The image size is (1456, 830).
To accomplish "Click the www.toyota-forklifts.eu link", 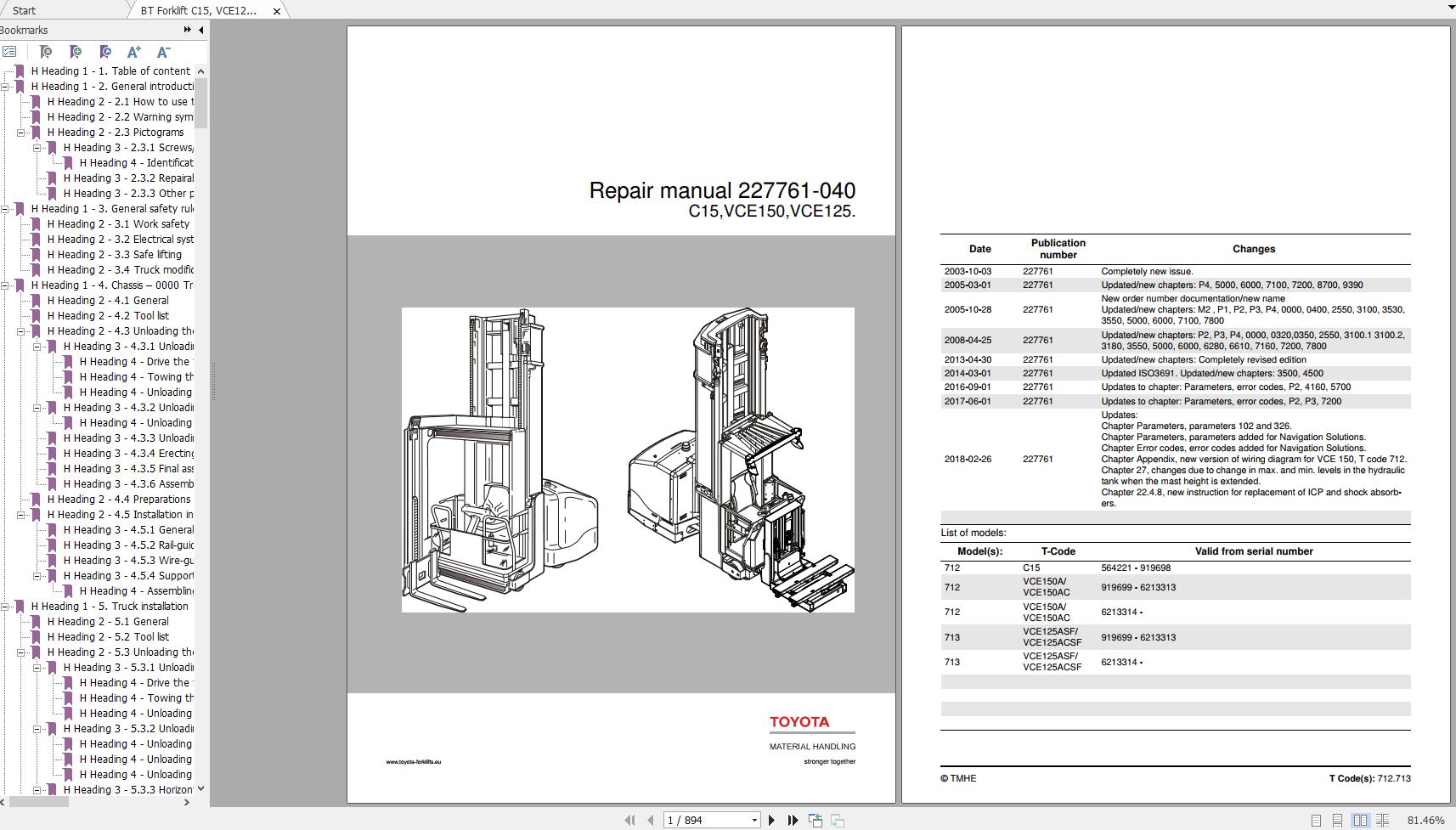I will (414, 762).
